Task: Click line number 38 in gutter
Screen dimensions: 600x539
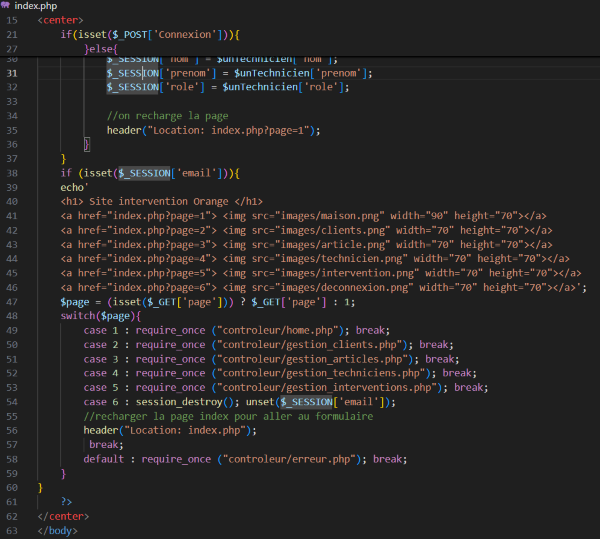Action: pos(12,173)
